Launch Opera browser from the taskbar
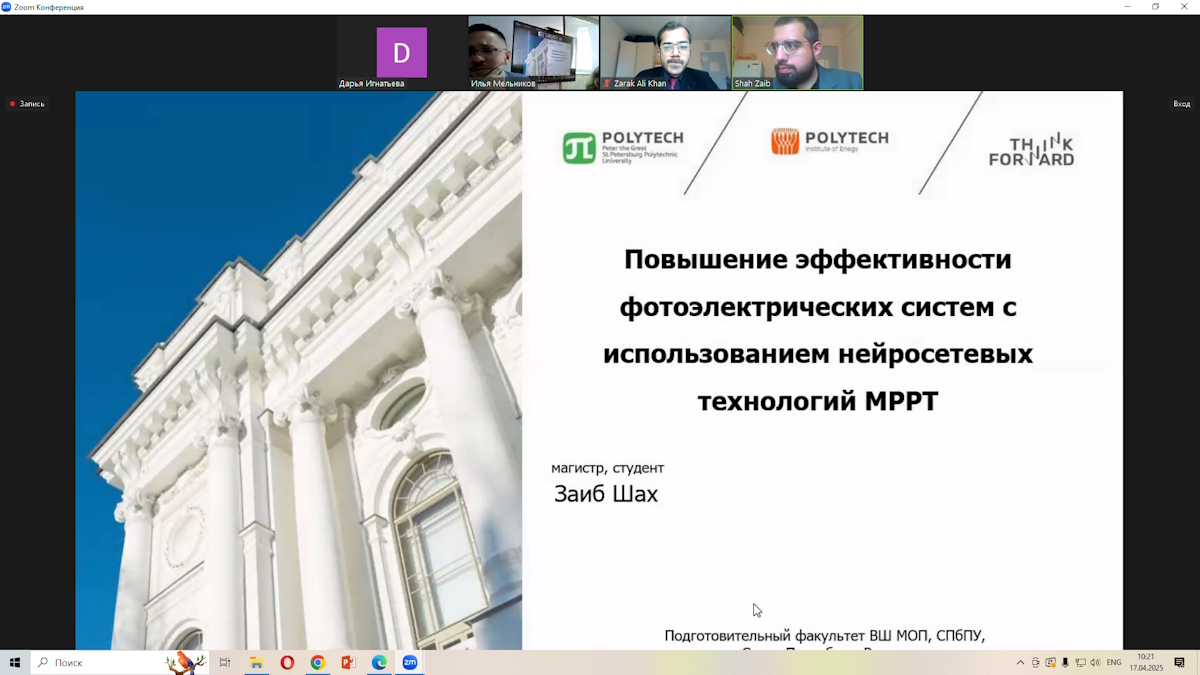1200x675 pixels. point(287,663)
